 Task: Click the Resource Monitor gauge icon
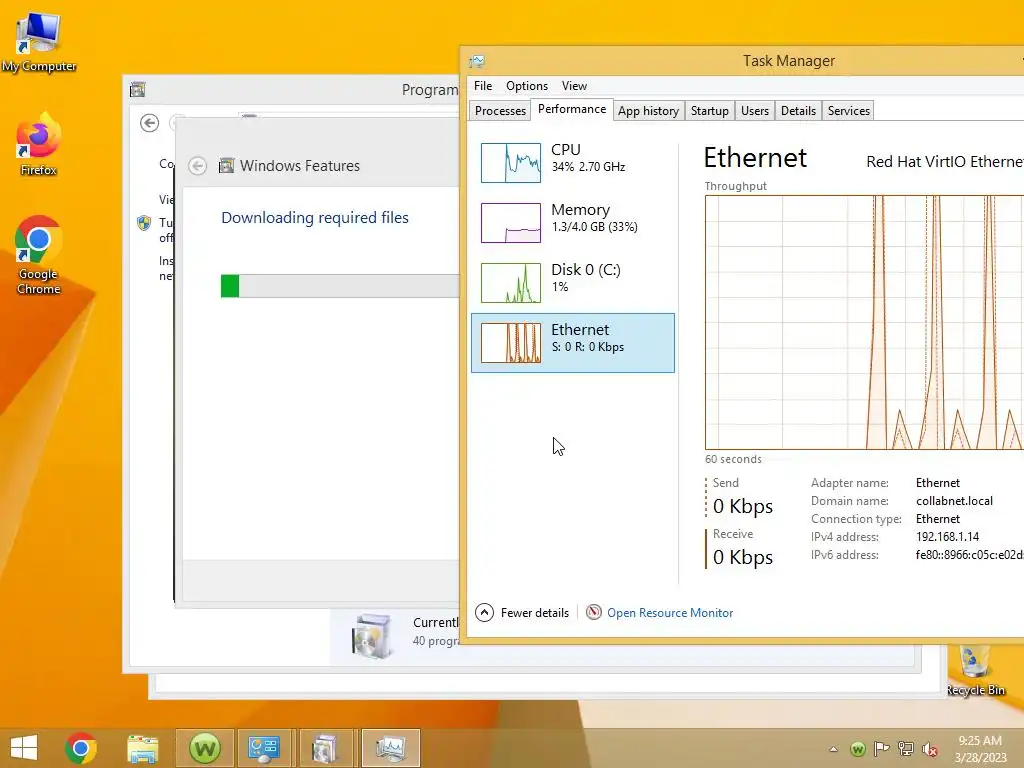[x=594, y=612]
